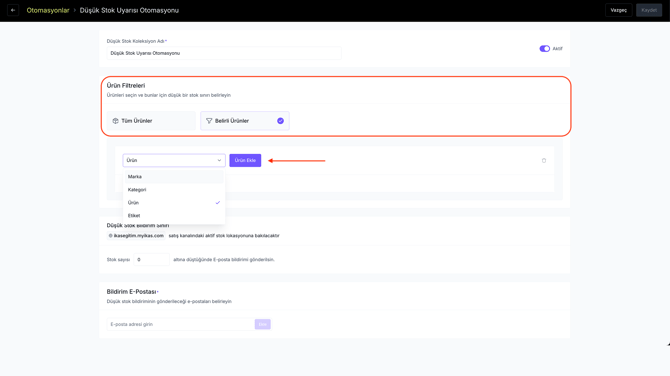This screenshot has height=376, width=670.
Task: Delete the filter row with trash icon
Action: coord(544,161)
